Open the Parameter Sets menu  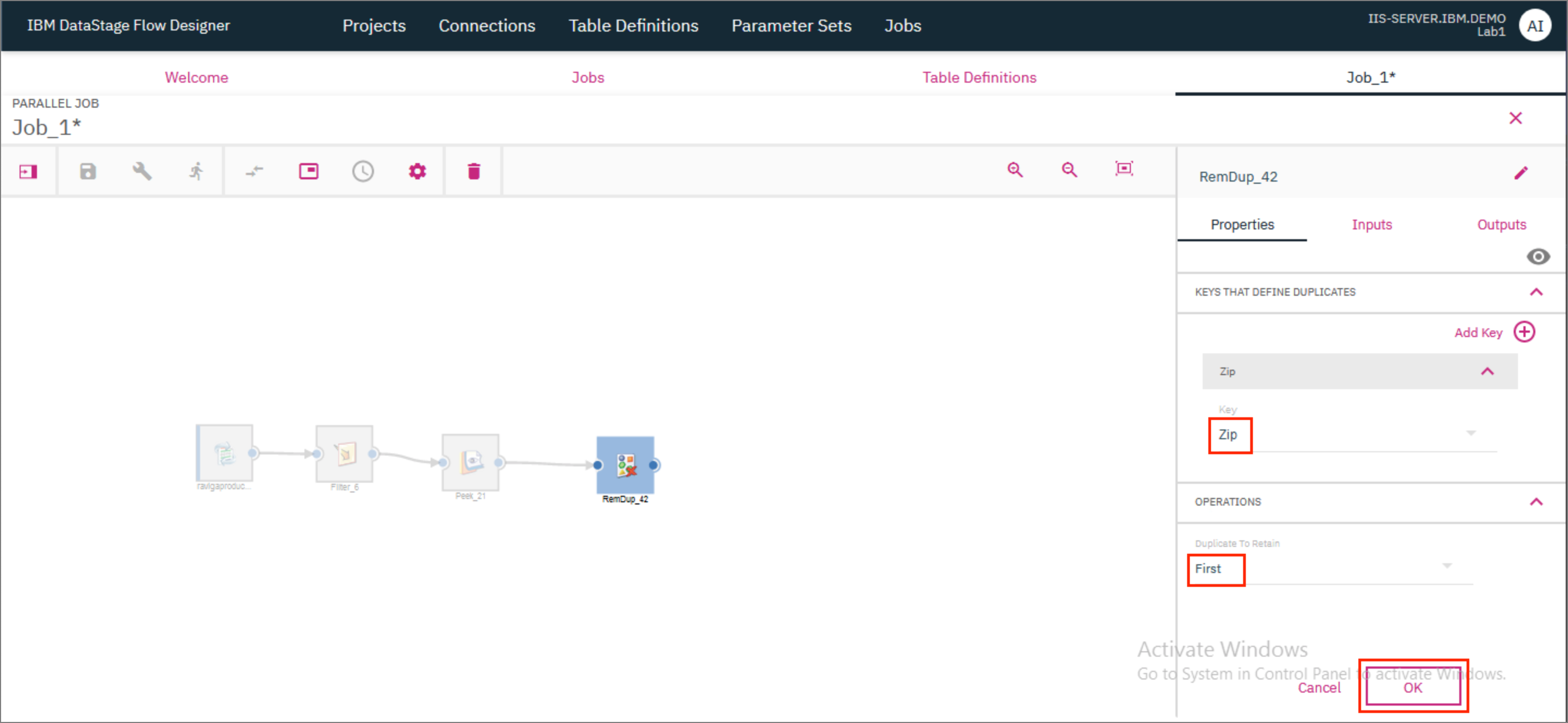tap(791, 26)
